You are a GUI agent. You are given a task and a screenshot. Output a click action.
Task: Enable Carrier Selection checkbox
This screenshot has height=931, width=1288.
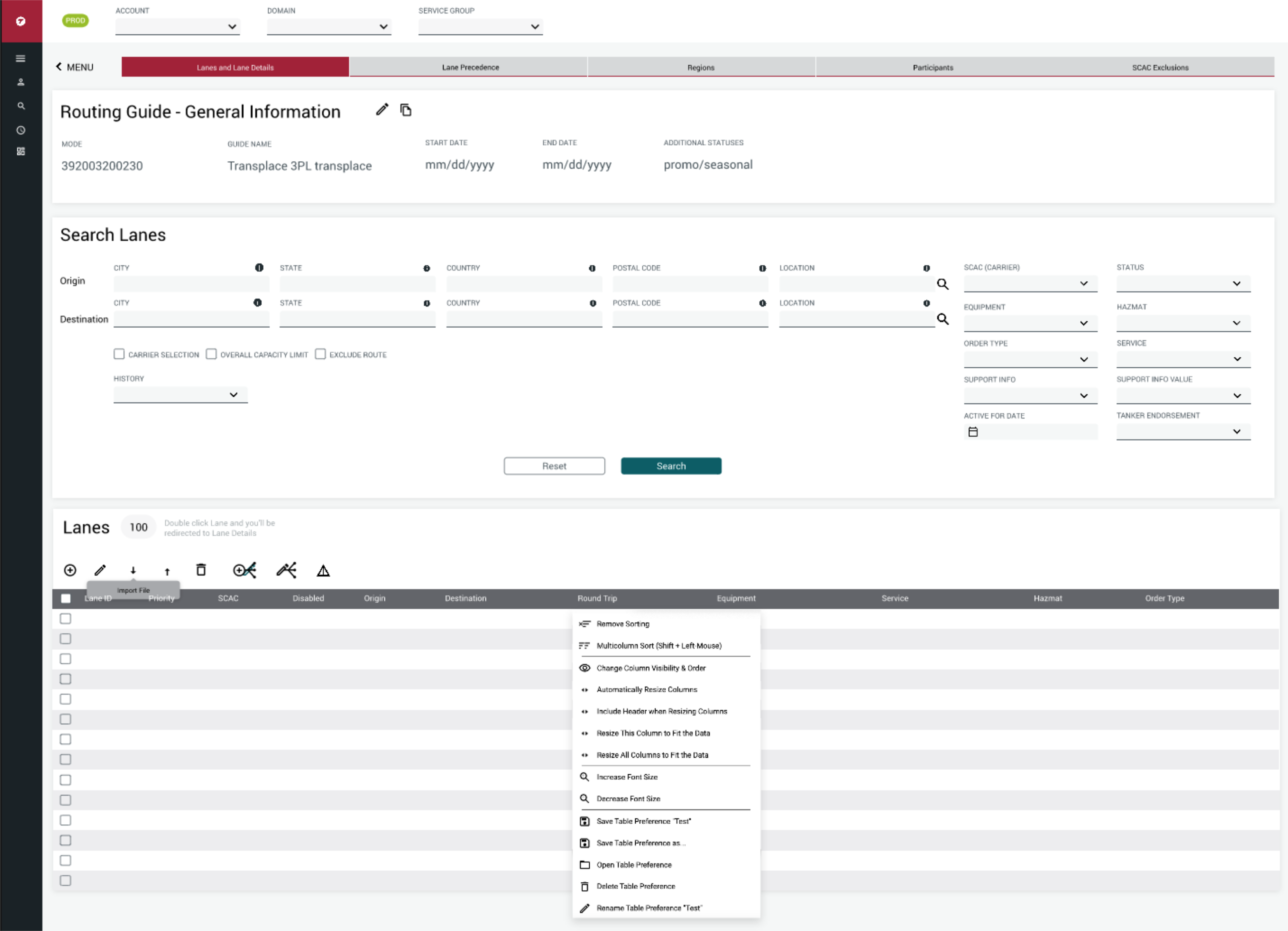coord(119,354)
